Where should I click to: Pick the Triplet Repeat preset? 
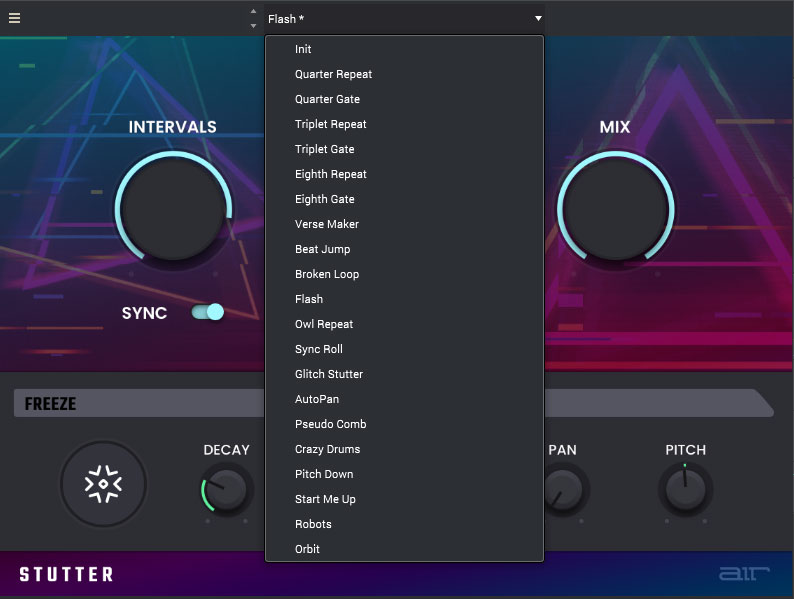point(404,124)
